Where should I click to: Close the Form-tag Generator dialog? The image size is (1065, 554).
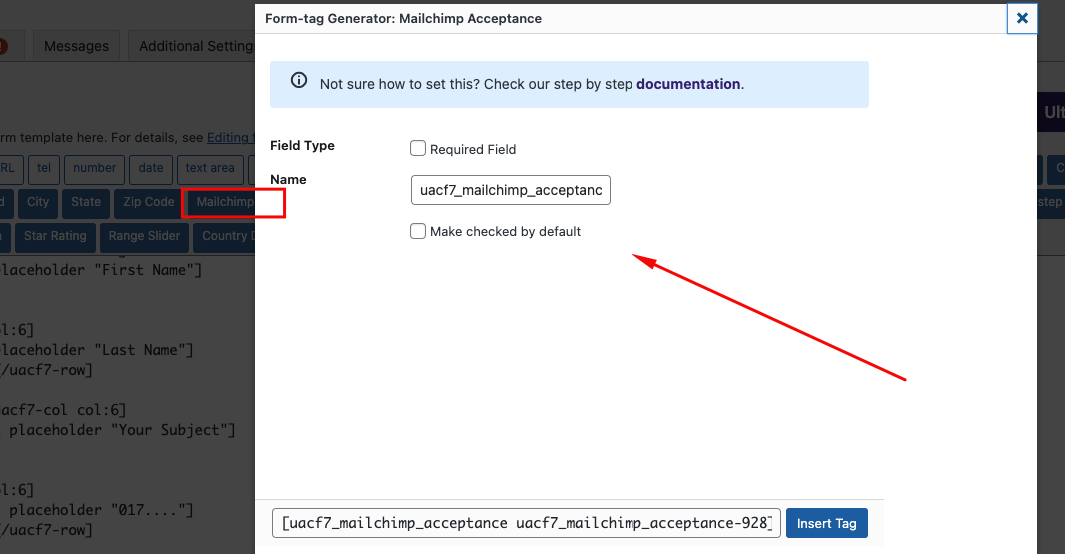pos(1022,18)
